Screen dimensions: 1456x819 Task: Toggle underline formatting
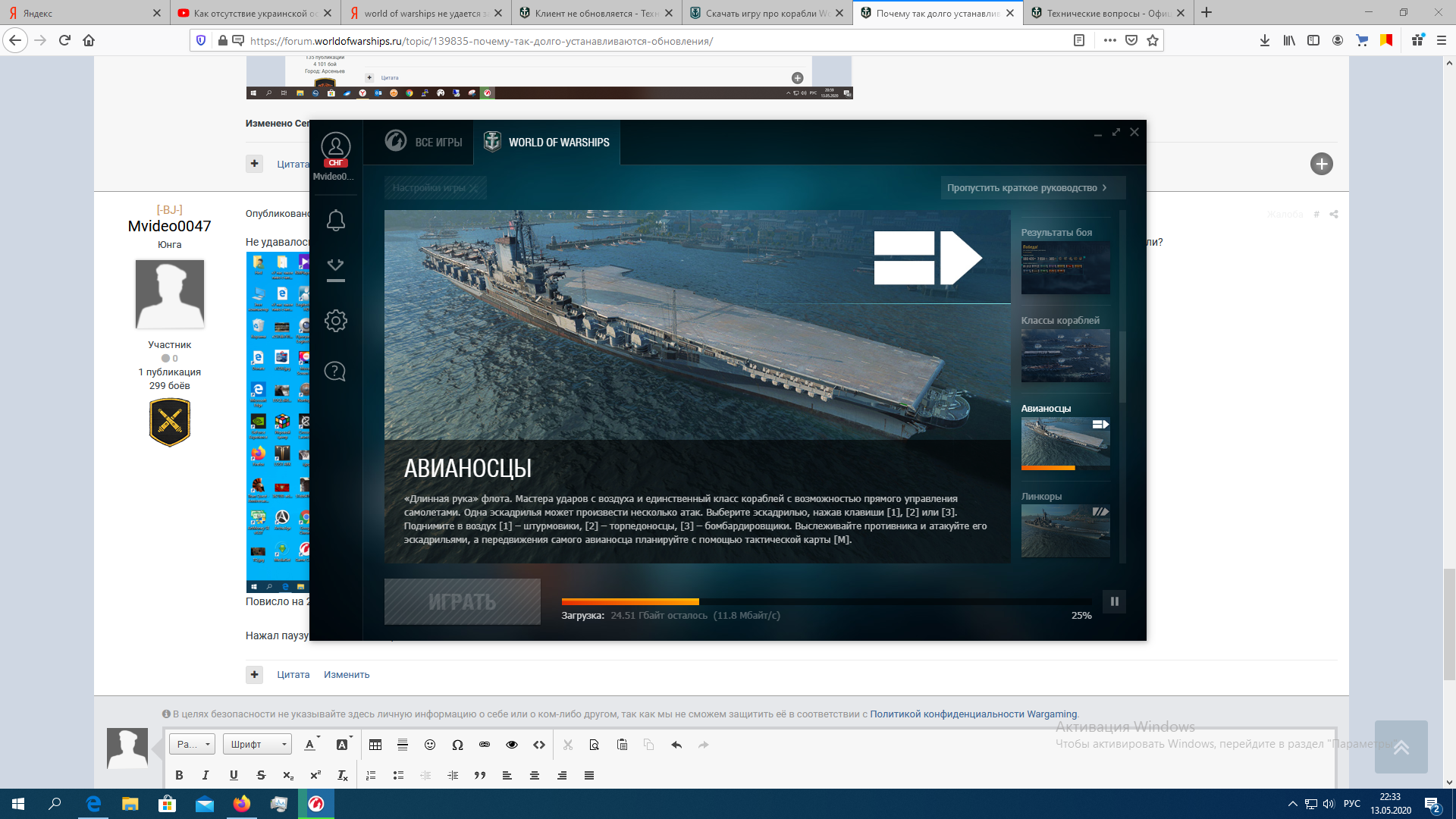(234, 775)
